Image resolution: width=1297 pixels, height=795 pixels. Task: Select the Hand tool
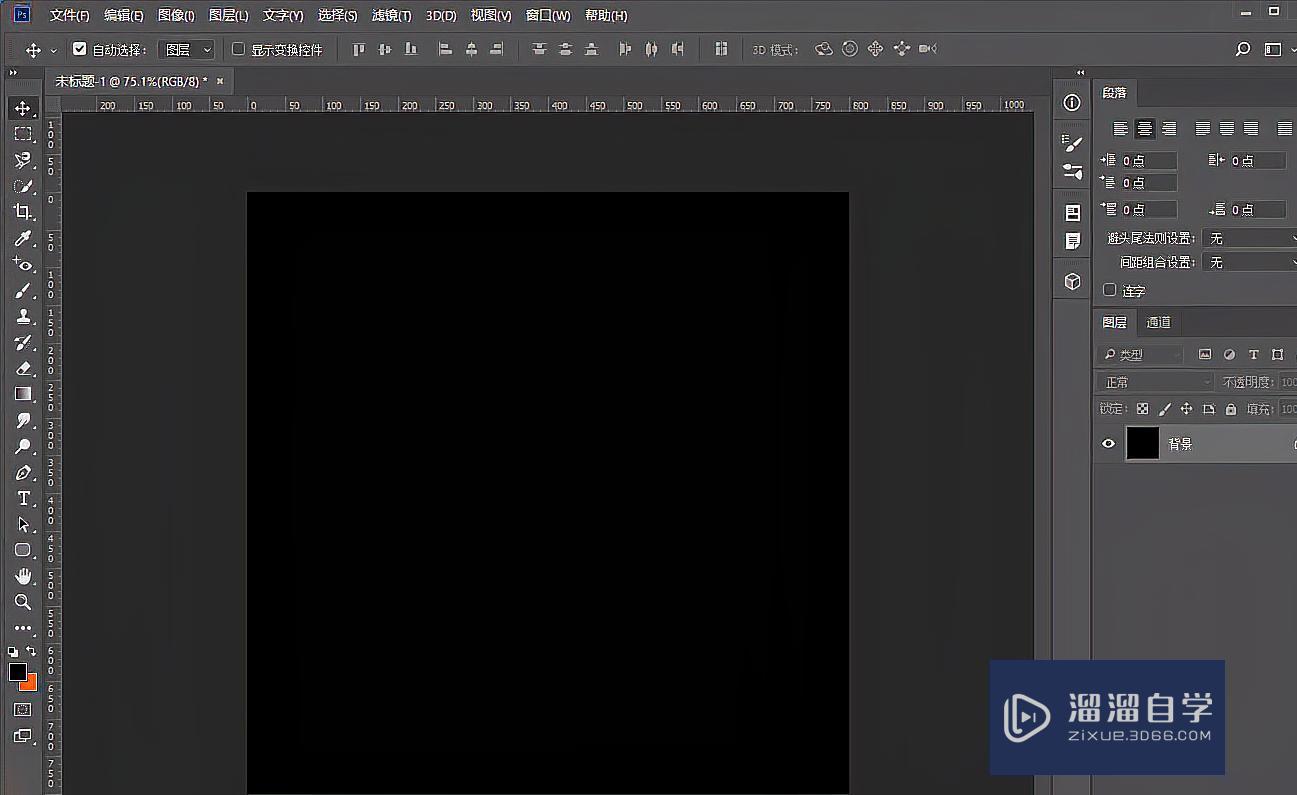22,576
